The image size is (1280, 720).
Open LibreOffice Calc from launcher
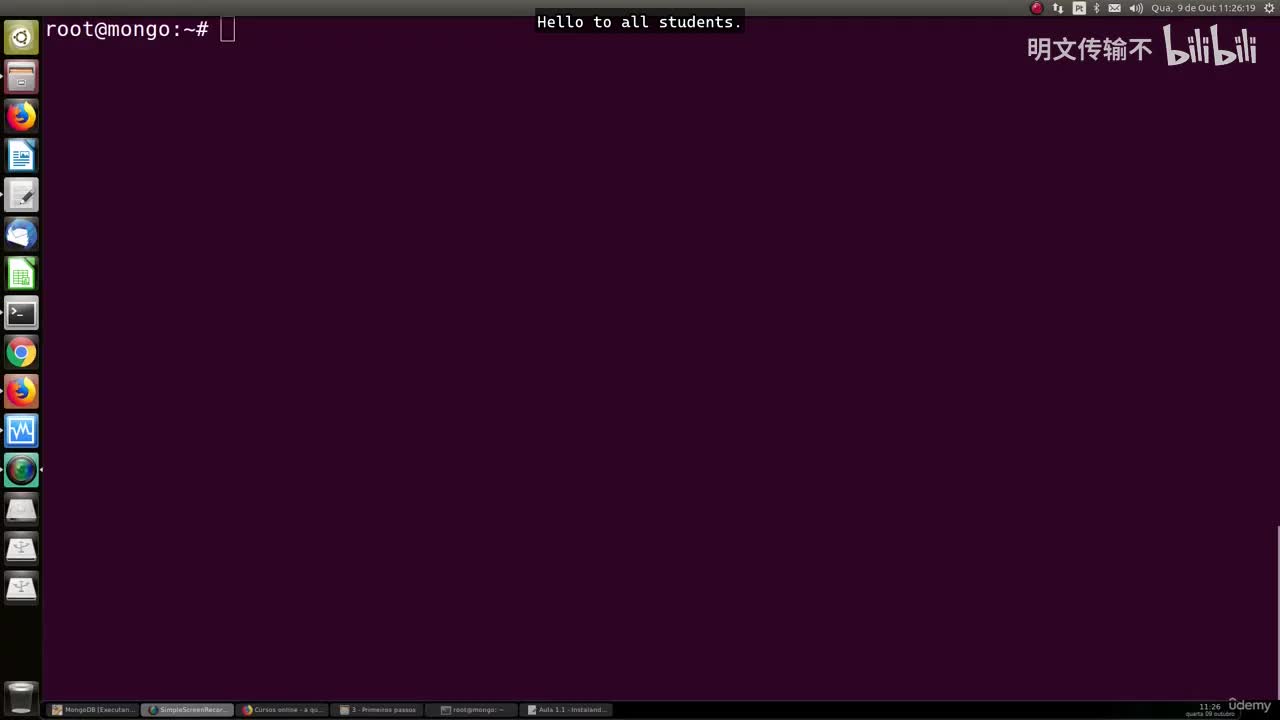coord(21,273)
